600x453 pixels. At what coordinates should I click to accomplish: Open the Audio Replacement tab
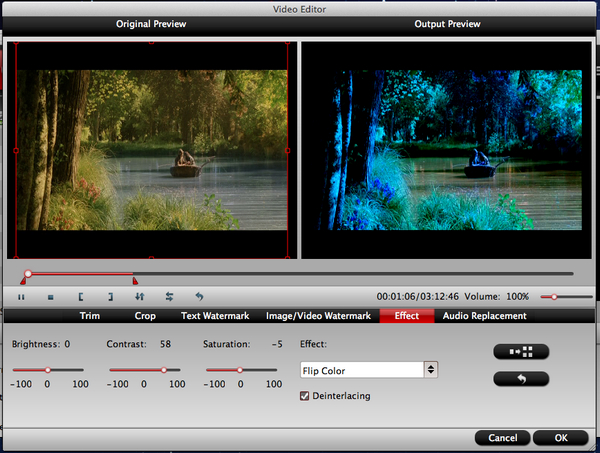coord(484,316)
